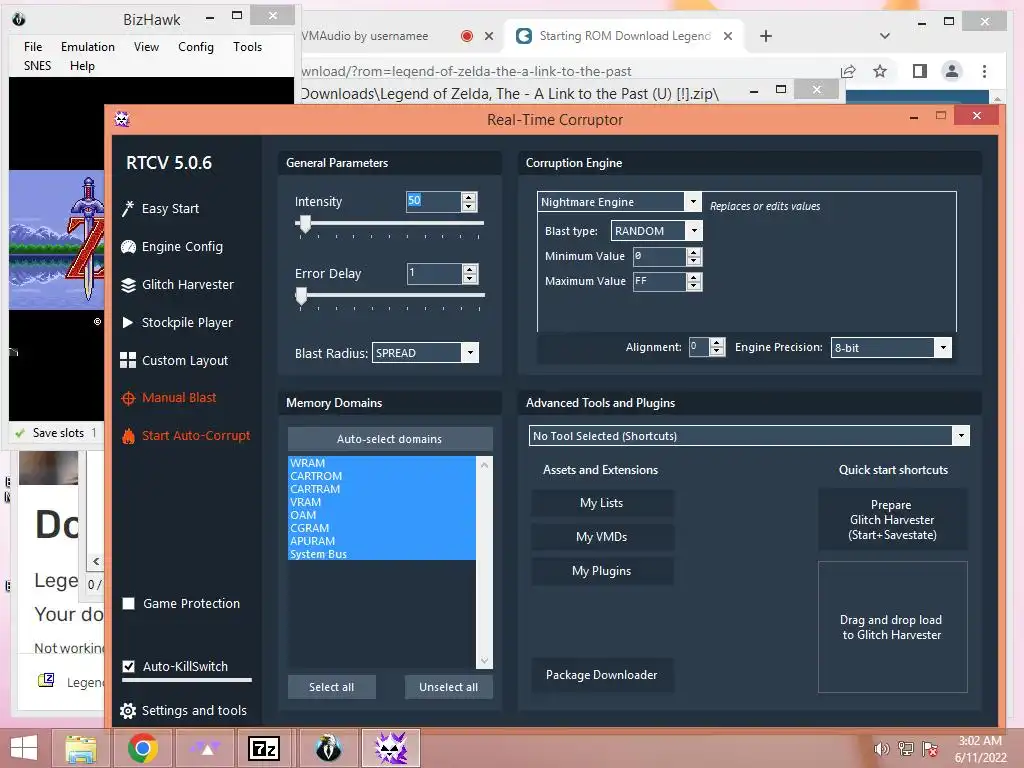Screen dimensions: 1024x768
Task: Click Start Auto-Corrupt flame icon
Action: (128, 436)
